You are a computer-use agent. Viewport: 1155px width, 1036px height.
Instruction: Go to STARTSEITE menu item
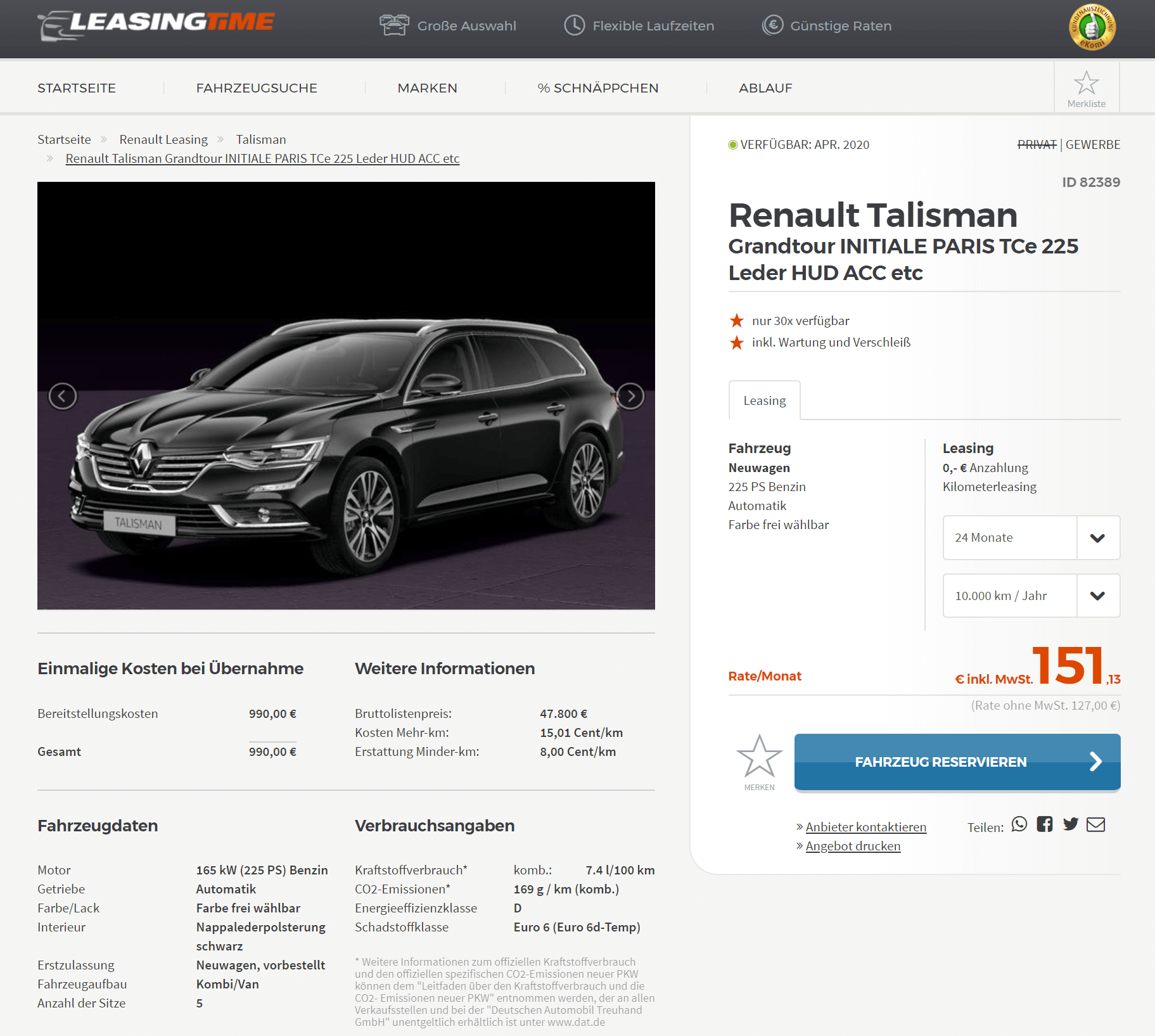tap(77, 88)
